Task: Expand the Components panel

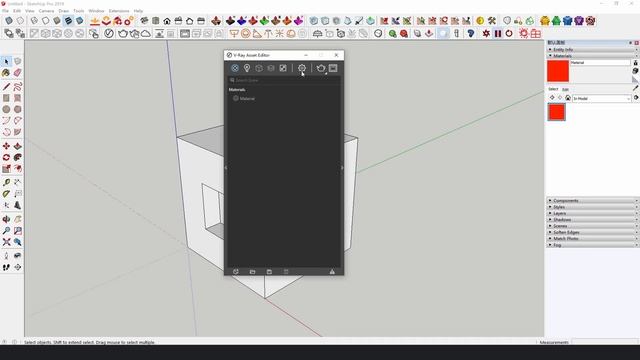Action: point(592,200)
